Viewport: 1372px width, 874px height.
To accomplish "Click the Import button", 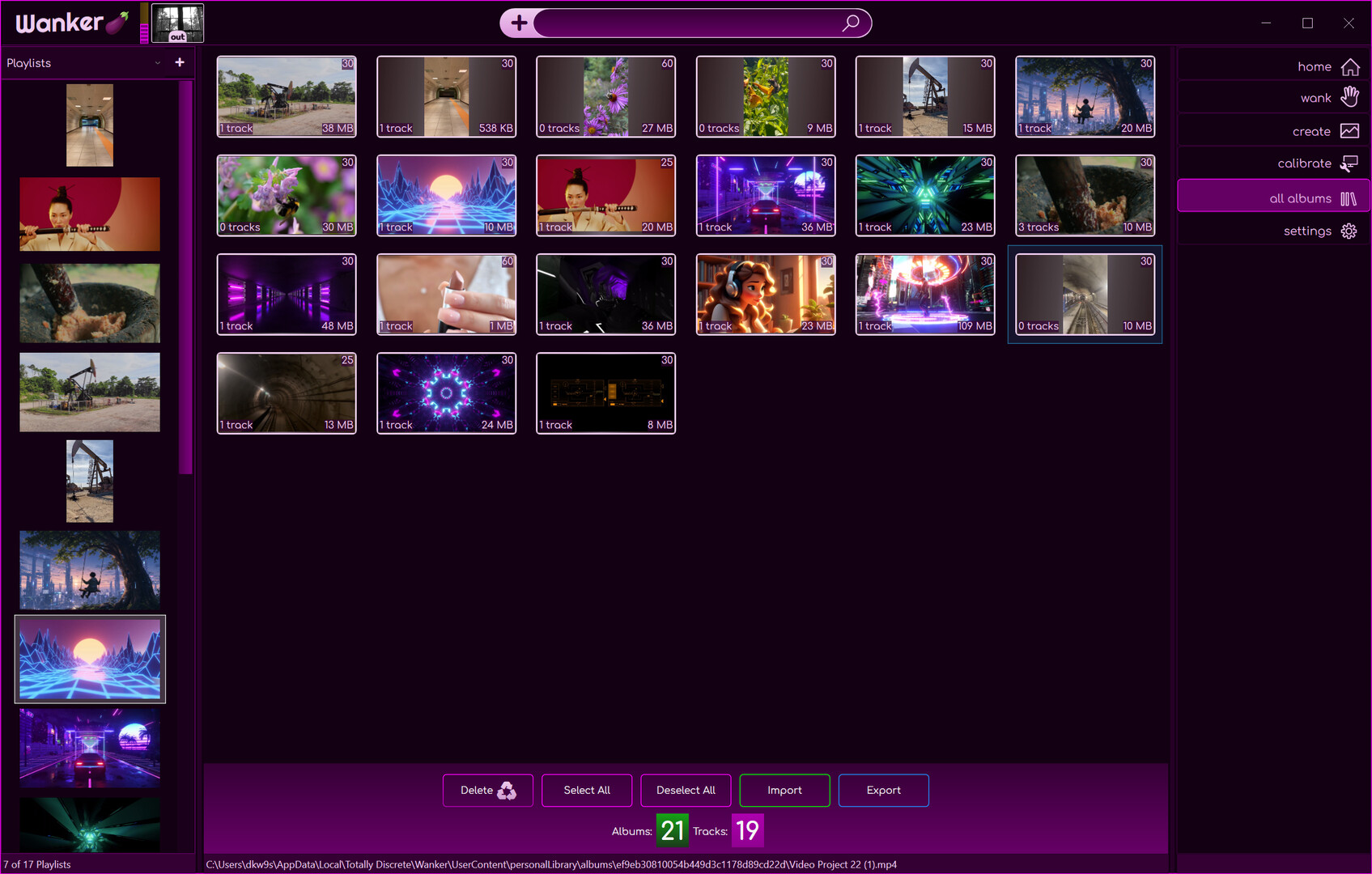I will (784, 791).
